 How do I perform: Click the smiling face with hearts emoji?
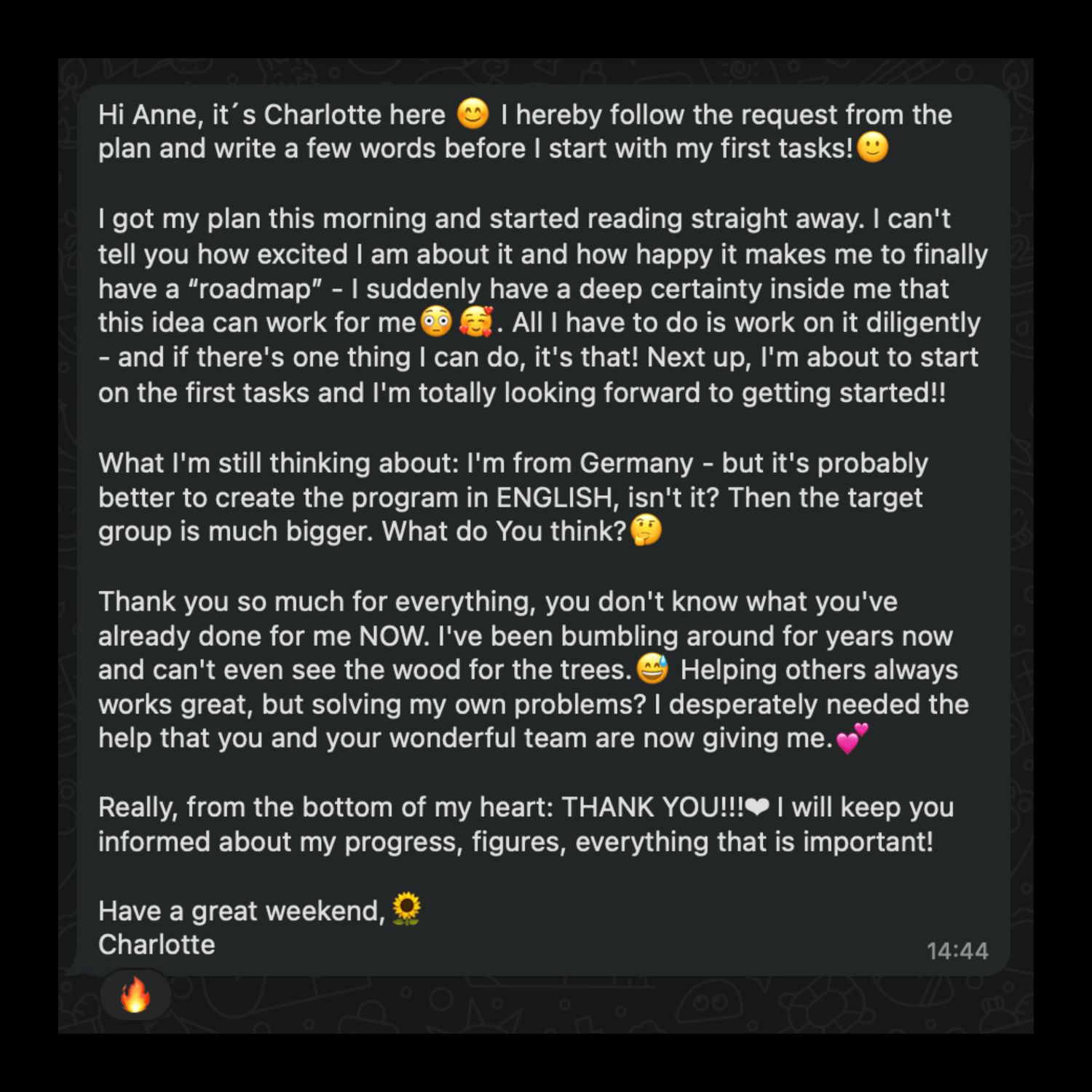pos(476,322)
